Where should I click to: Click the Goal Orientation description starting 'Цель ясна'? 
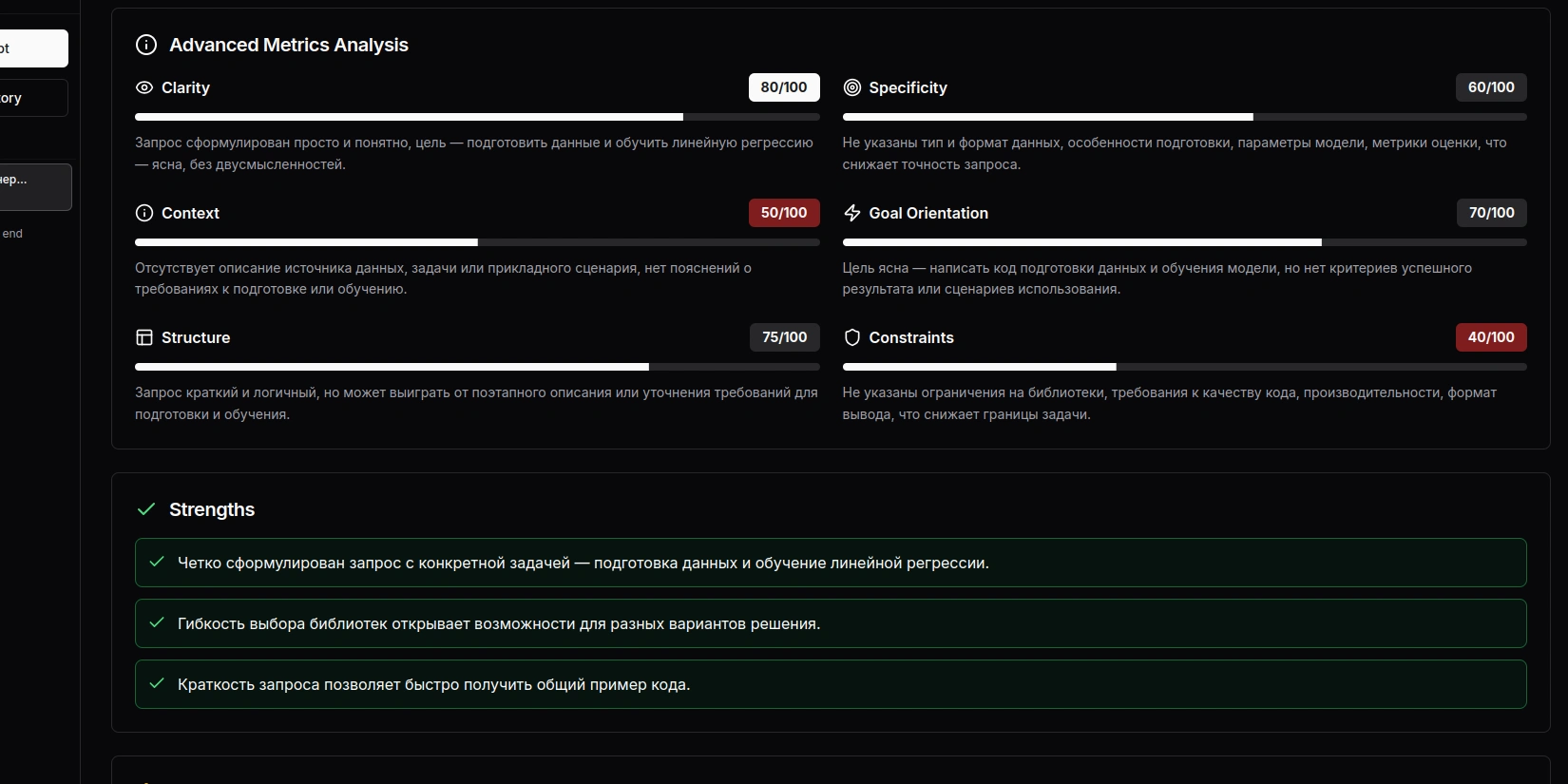click(1157, 278)
